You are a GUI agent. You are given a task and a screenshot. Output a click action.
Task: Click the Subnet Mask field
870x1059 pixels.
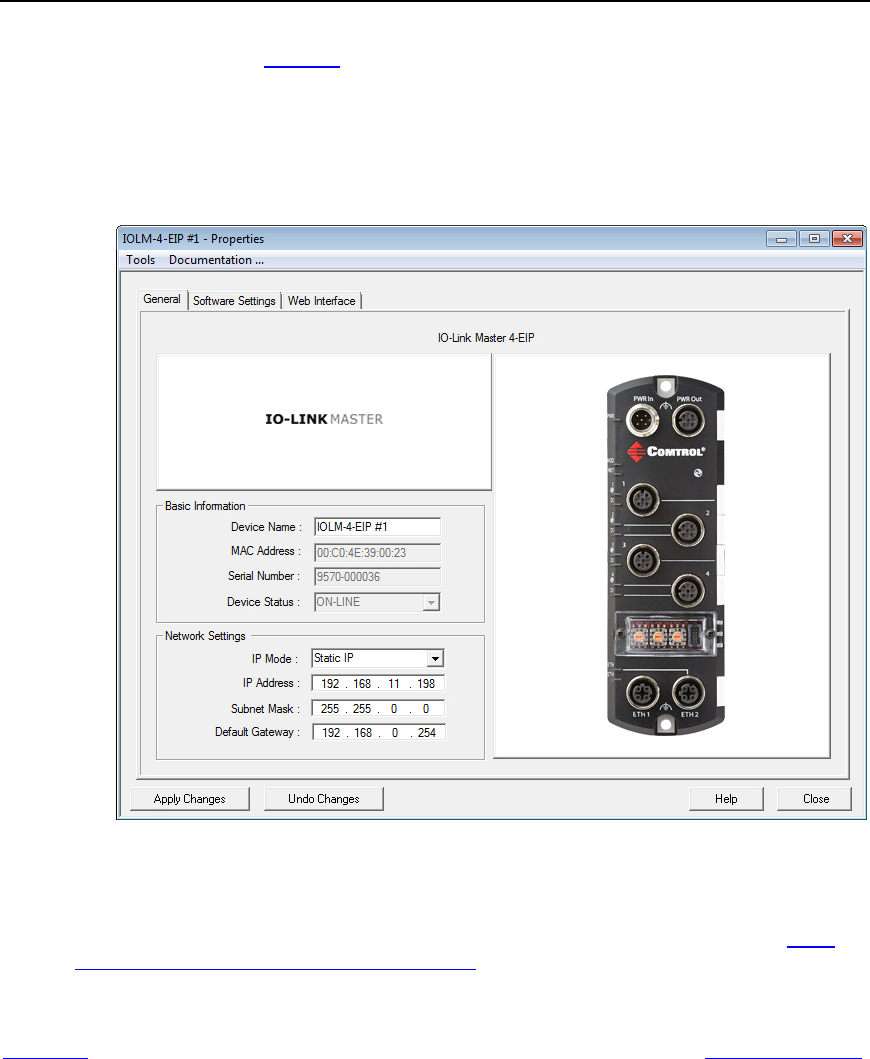(x=378, y=708)
